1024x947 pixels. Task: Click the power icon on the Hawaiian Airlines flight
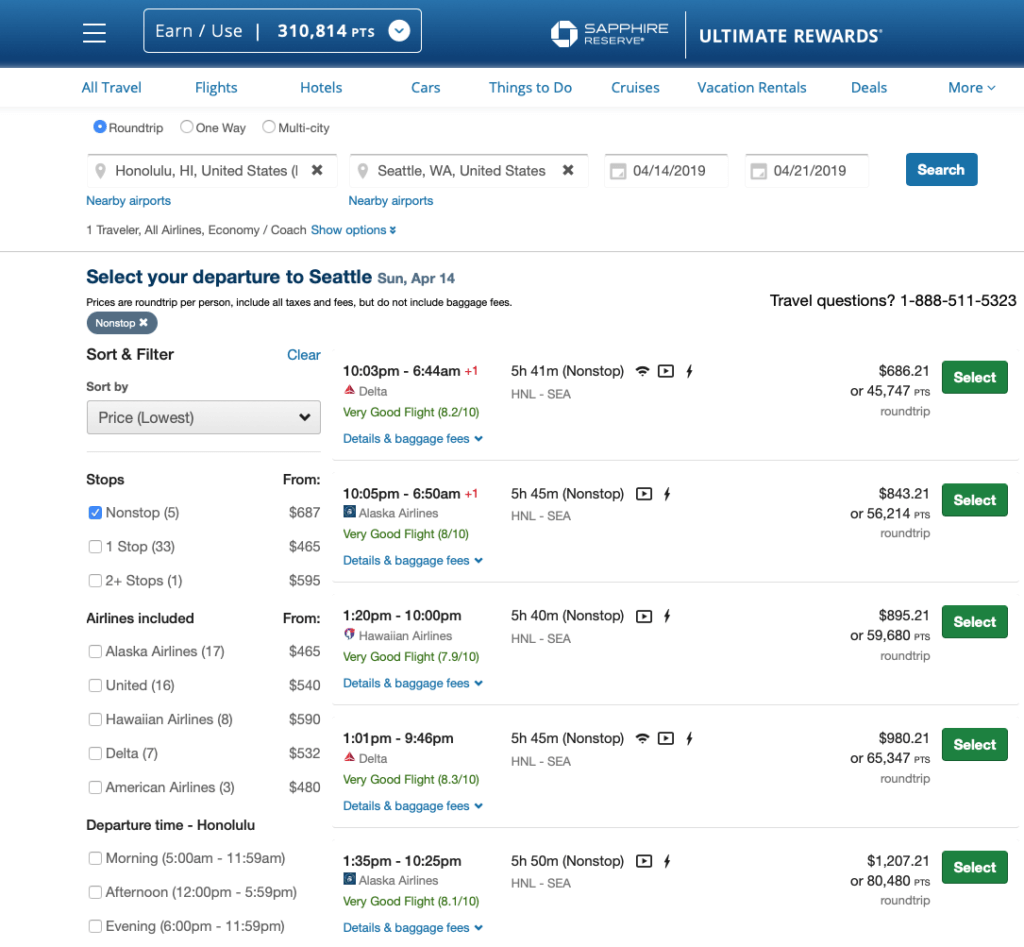click(x=667, y=616)
